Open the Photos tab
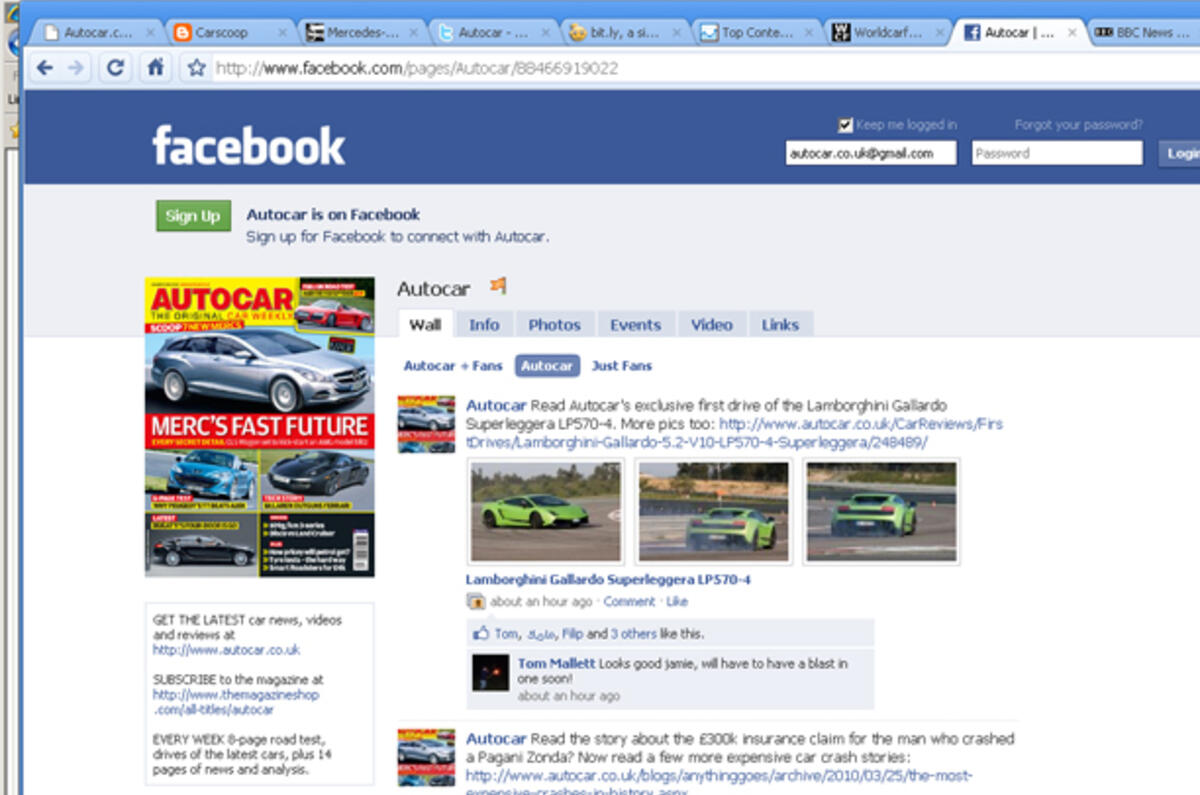 [555, 324]
